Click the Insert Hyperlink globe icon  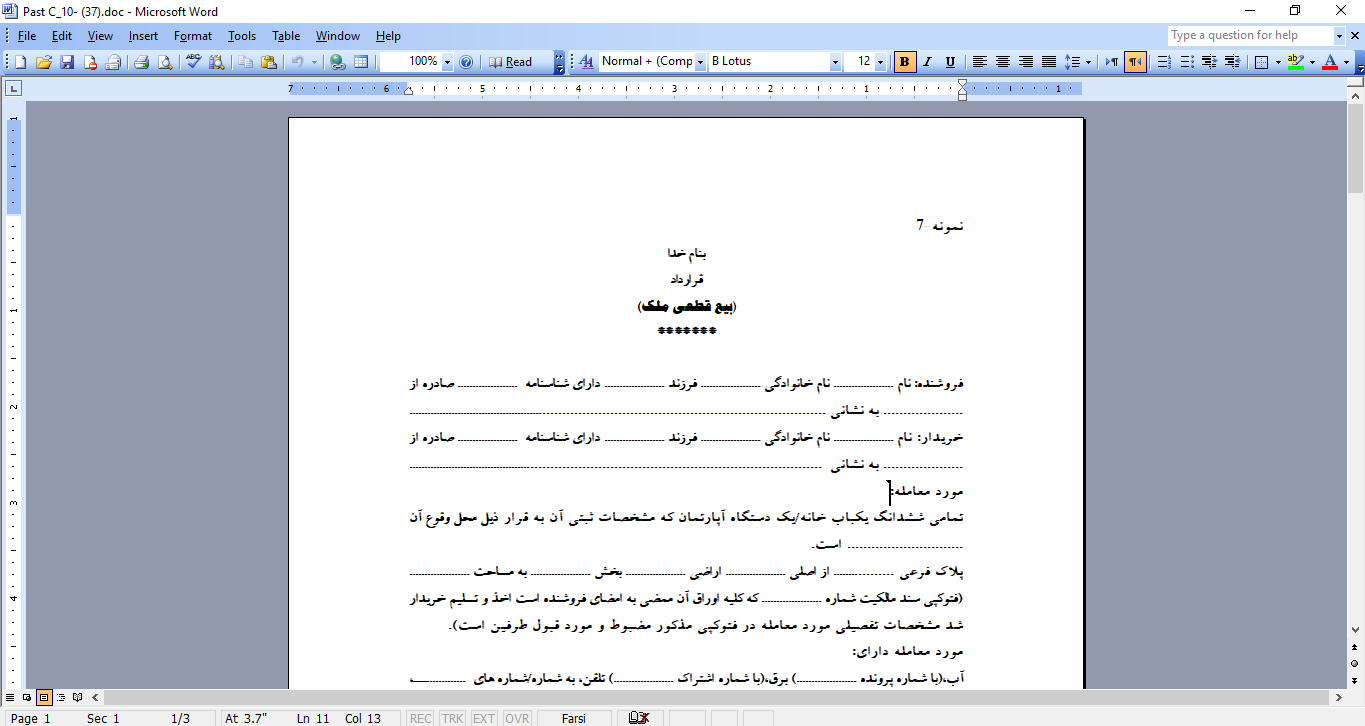click(338, 62)
